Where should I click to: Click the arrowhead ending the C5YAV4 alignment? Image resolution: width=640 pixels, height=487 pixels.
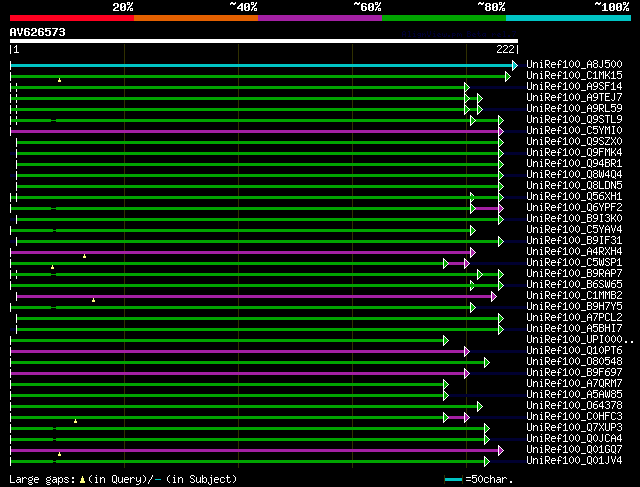[x=473, y=231]
